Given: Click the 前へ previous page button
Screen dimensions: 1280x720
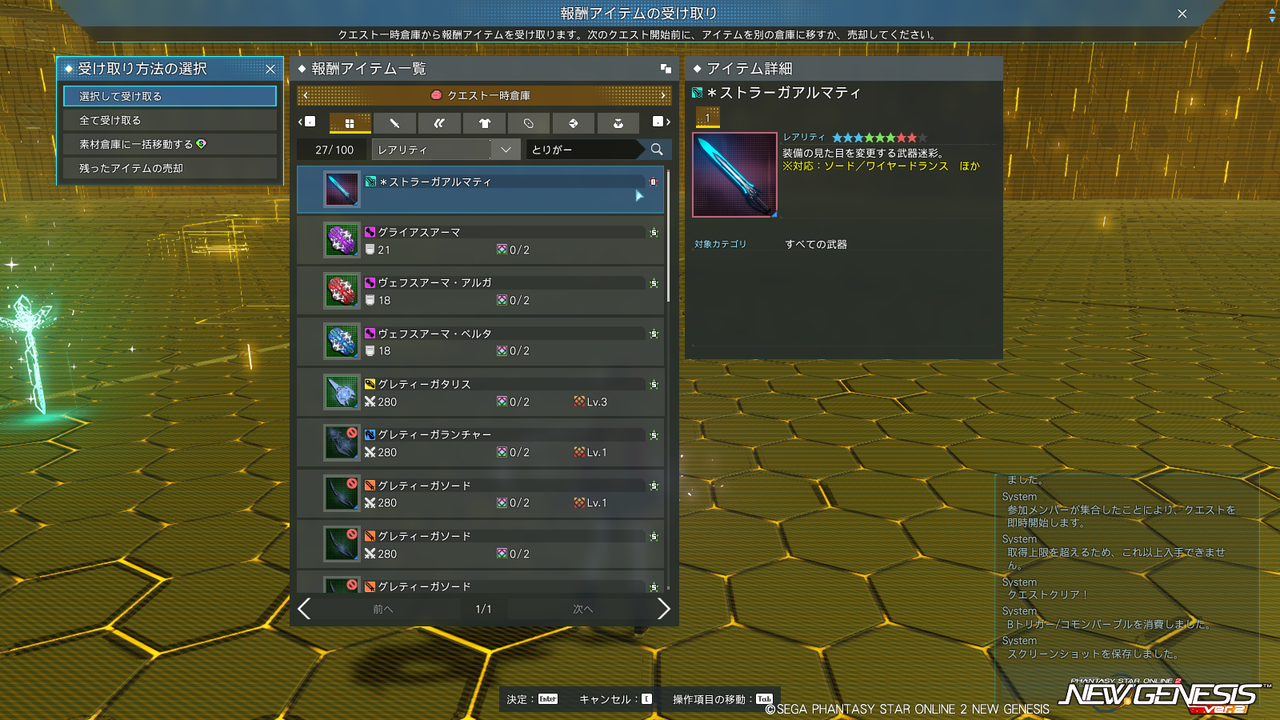Looking at the screenshot, I should tap(383, 609).
